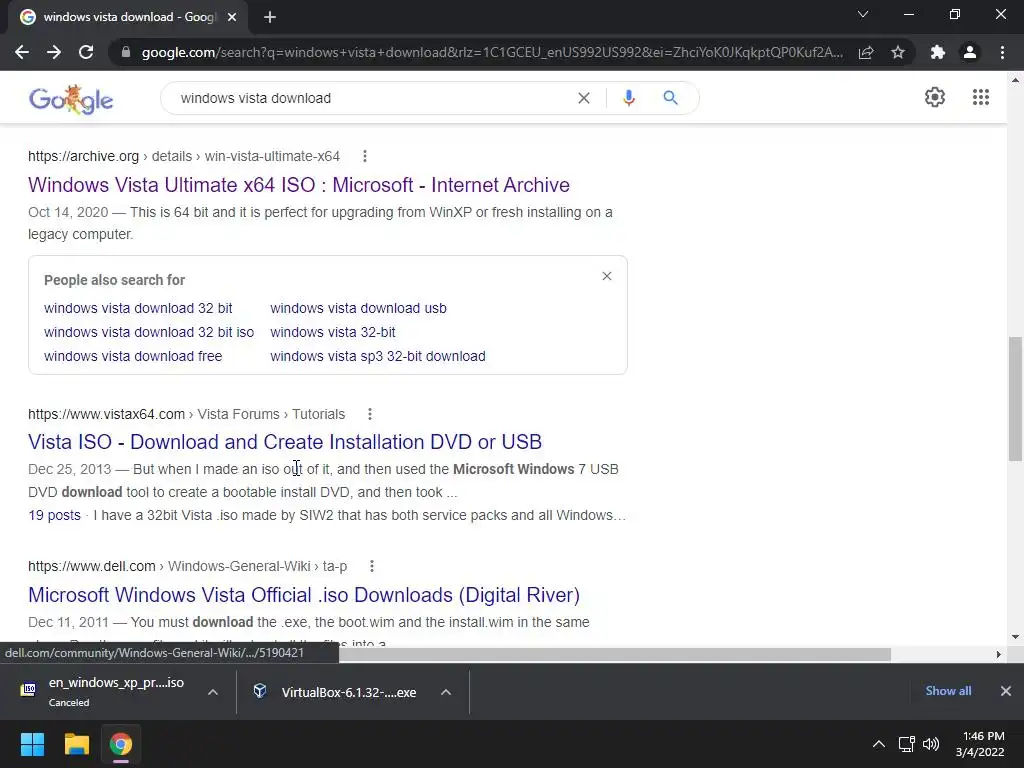
Task: Click the search query input field
Action: pyautogui.click(x=372, y=98)
